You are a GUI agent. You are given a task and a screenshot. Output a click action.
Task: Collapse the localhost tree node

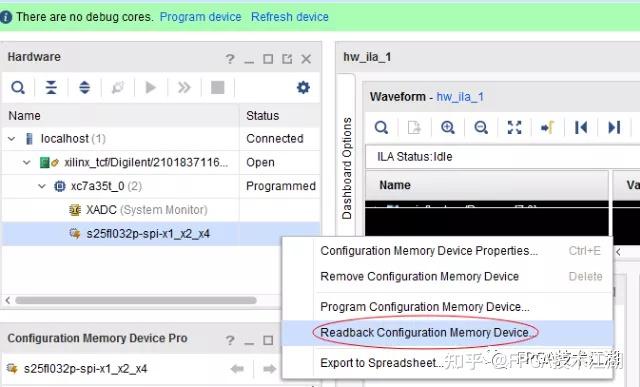11,139
